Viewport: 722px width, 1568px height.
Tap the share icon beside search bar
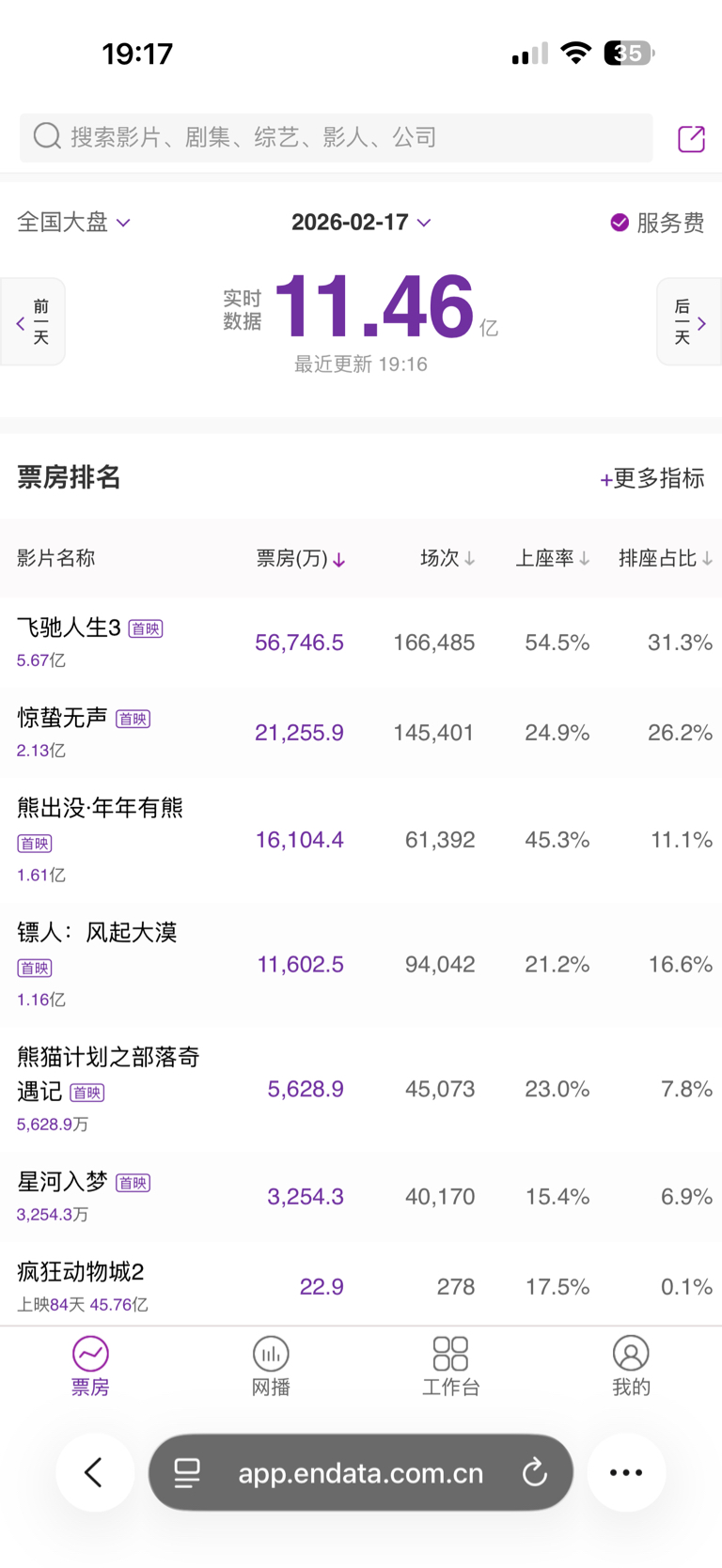691,139
